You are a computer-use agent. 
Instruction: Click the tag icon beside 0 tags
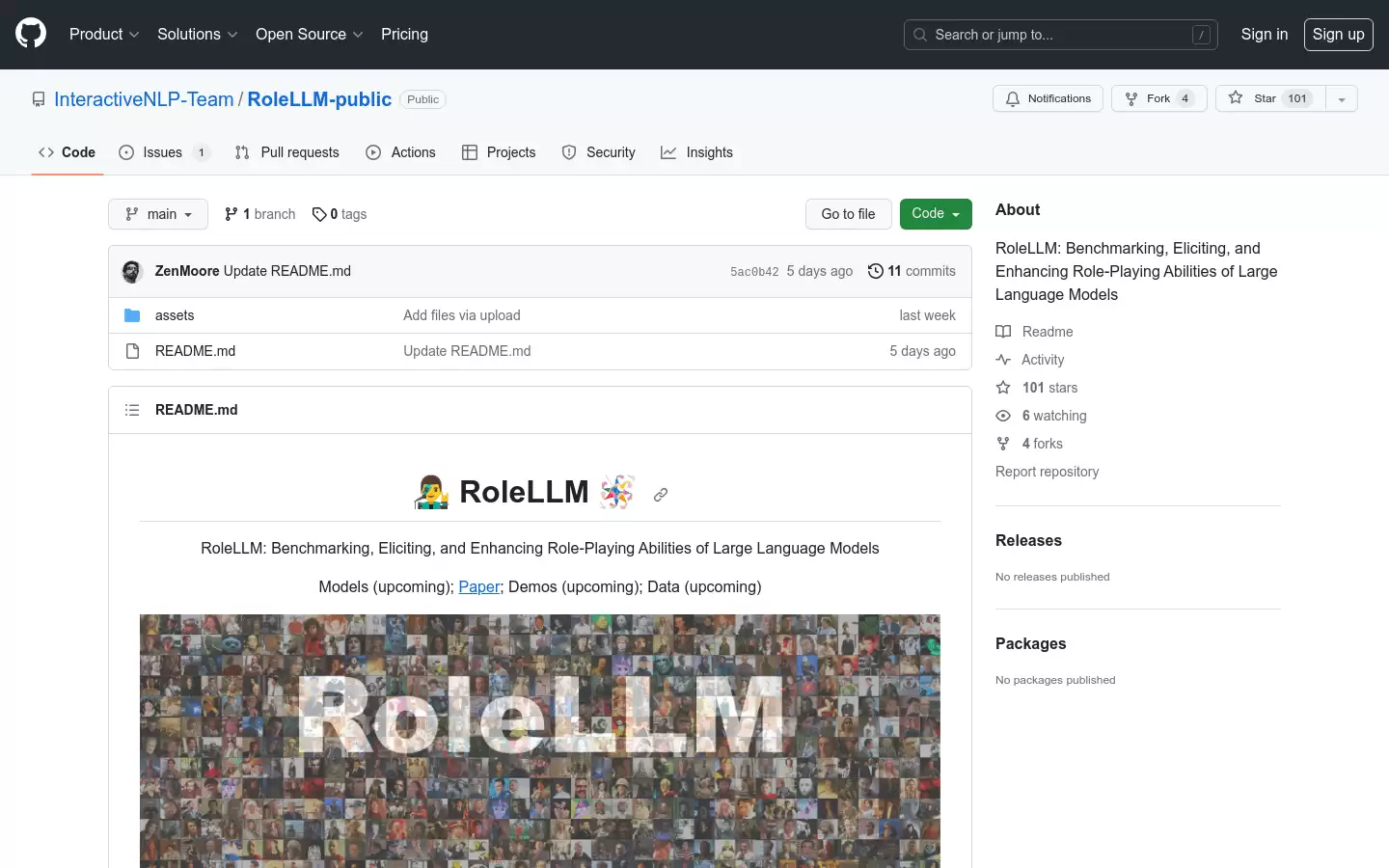(x=319, y=214)
